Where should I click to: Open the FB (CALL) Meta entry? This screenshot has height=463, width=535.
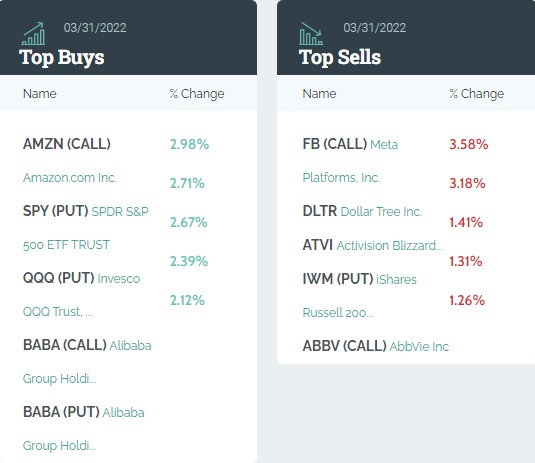[350, 144]
